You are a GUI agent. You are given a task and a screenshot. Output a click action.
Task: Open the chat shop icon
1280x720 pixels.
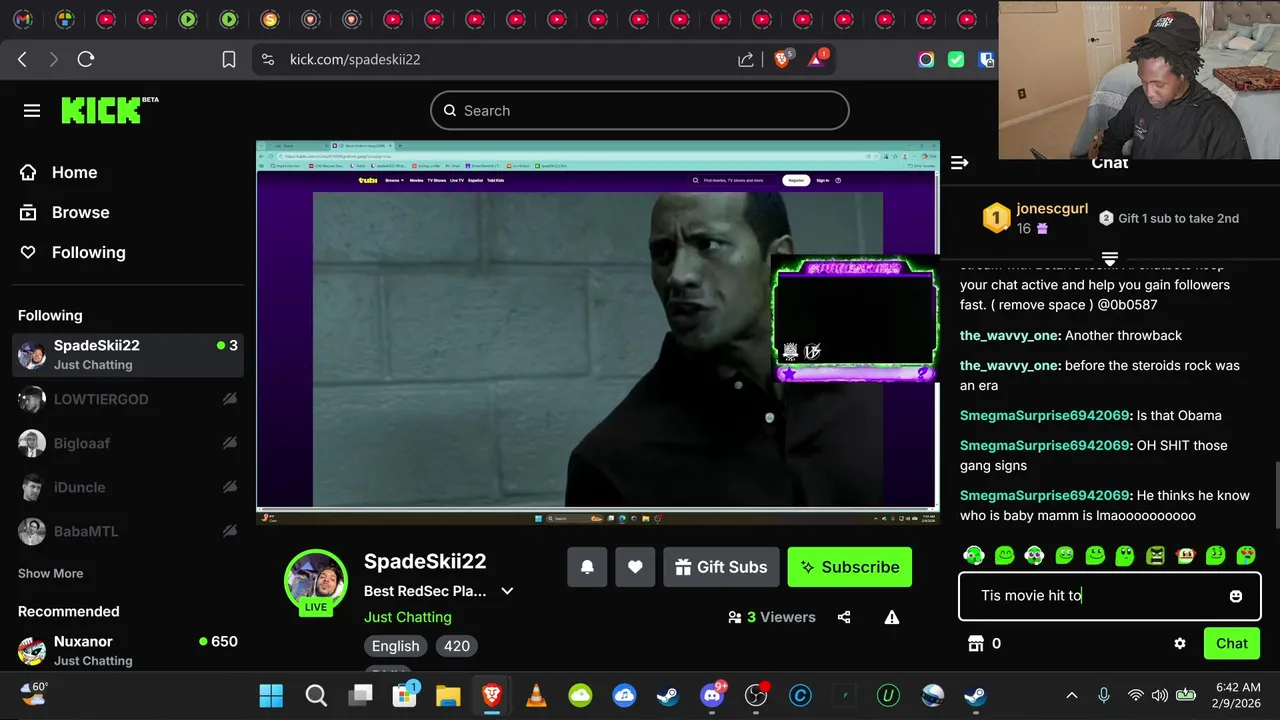pos(976,644)
